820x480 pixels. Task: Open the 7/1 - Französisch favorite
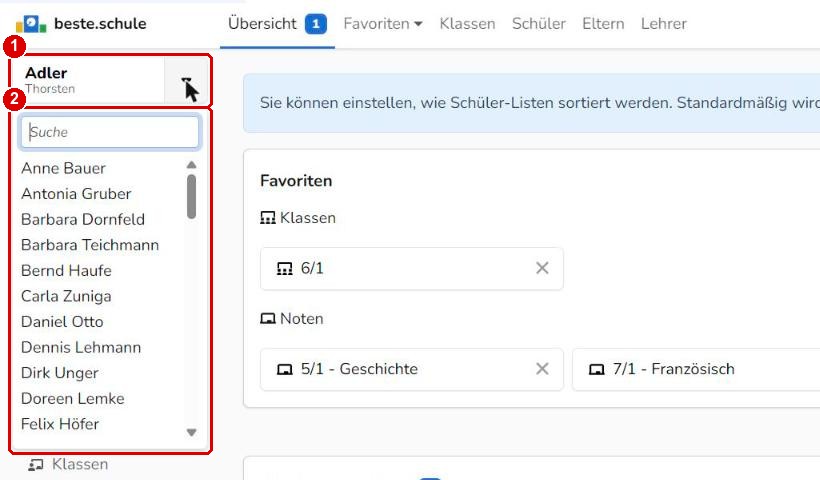coord(696,370)
